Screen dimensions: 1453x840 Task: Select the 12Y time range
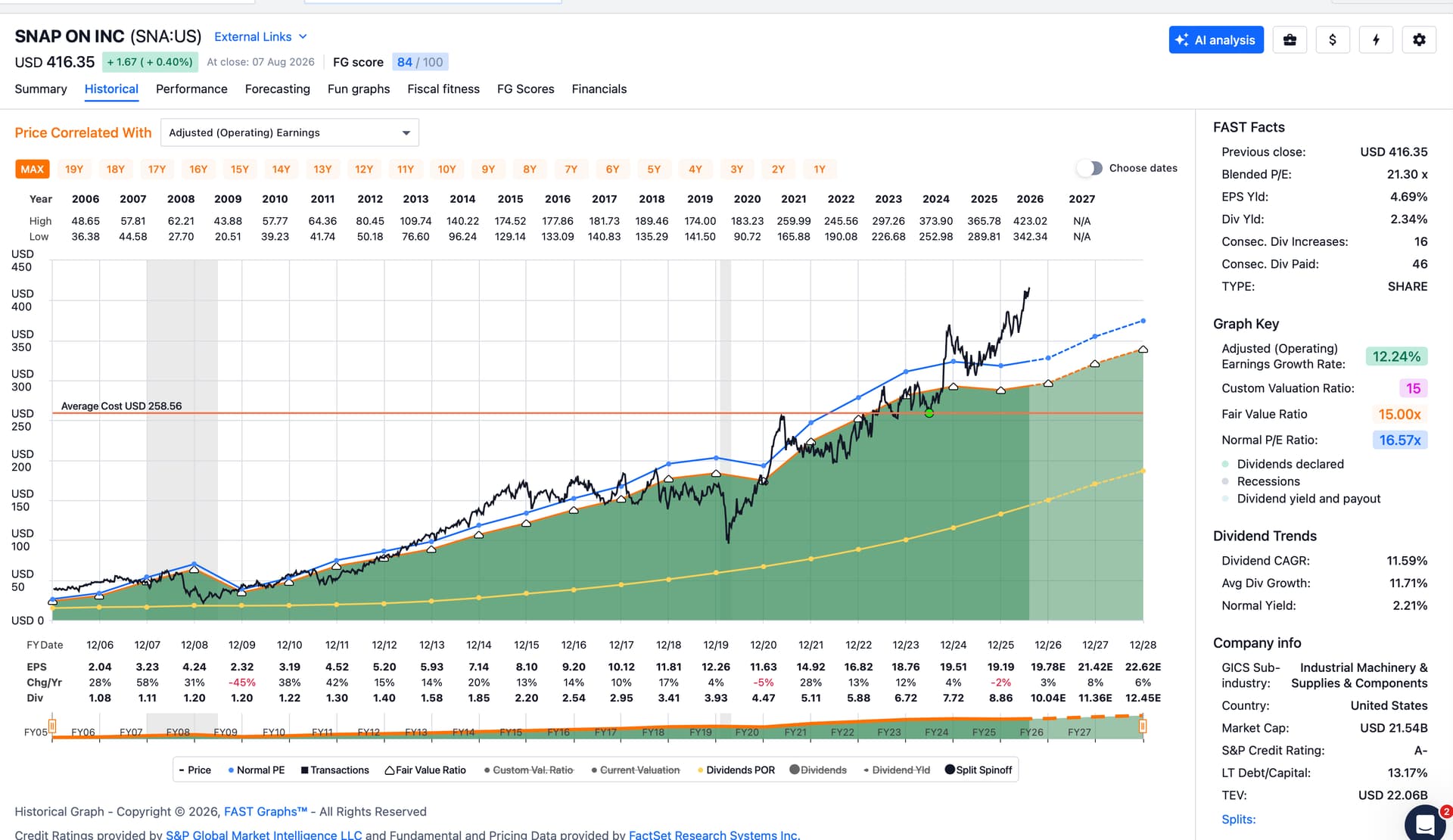click(364, 169)
